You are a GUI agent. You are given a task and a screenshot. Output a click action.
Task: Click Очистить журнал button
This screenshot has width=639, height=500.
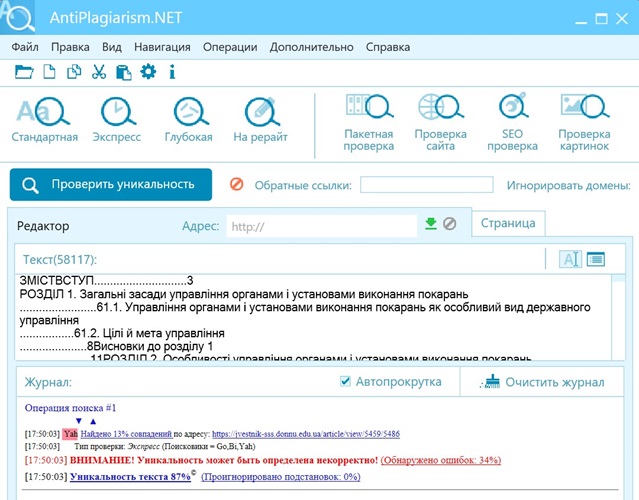pyautogui.click(x=543, y=382)
